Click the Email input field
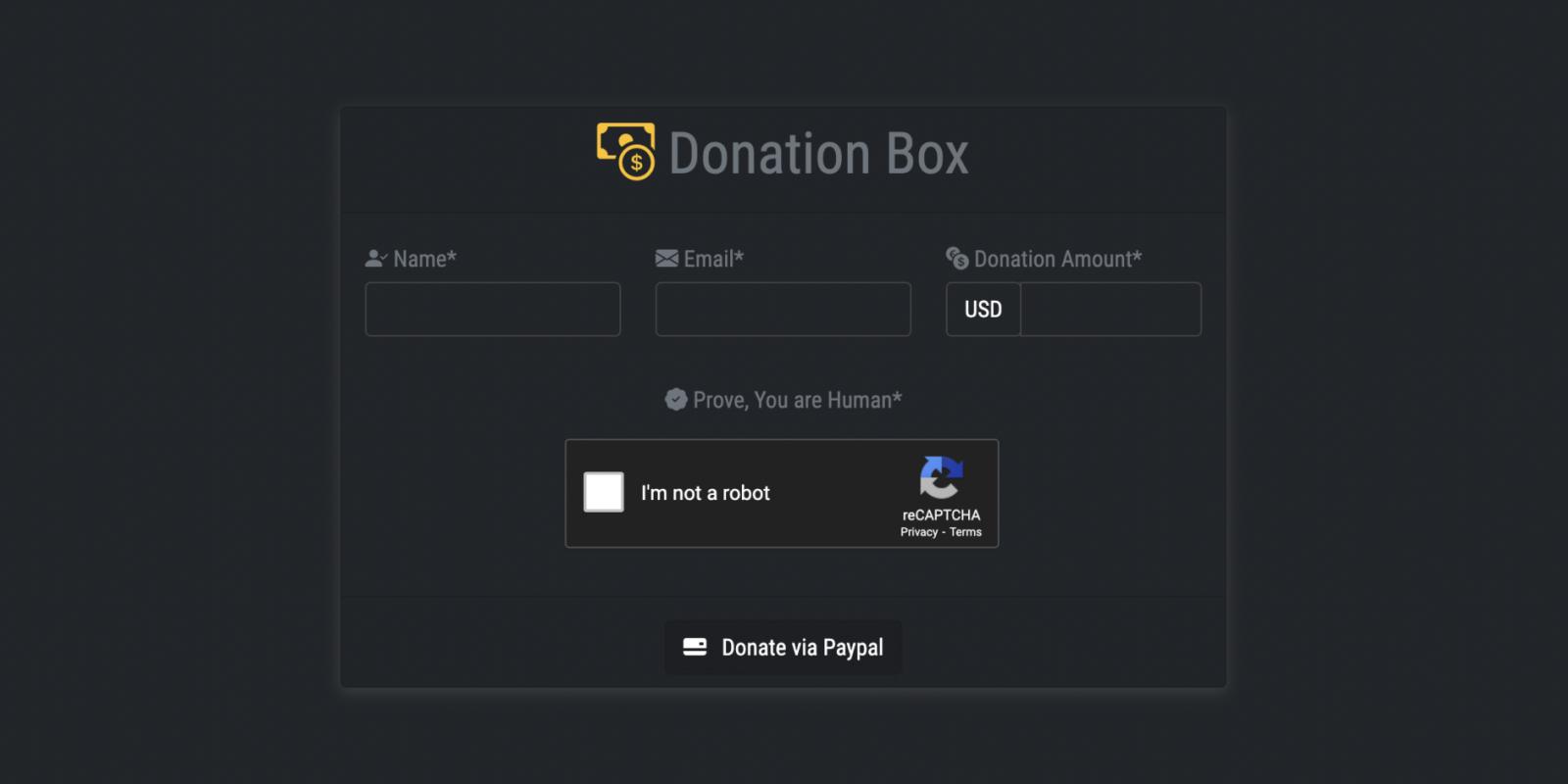Viewport: 1568px width, 784px height. coord(782,309)
